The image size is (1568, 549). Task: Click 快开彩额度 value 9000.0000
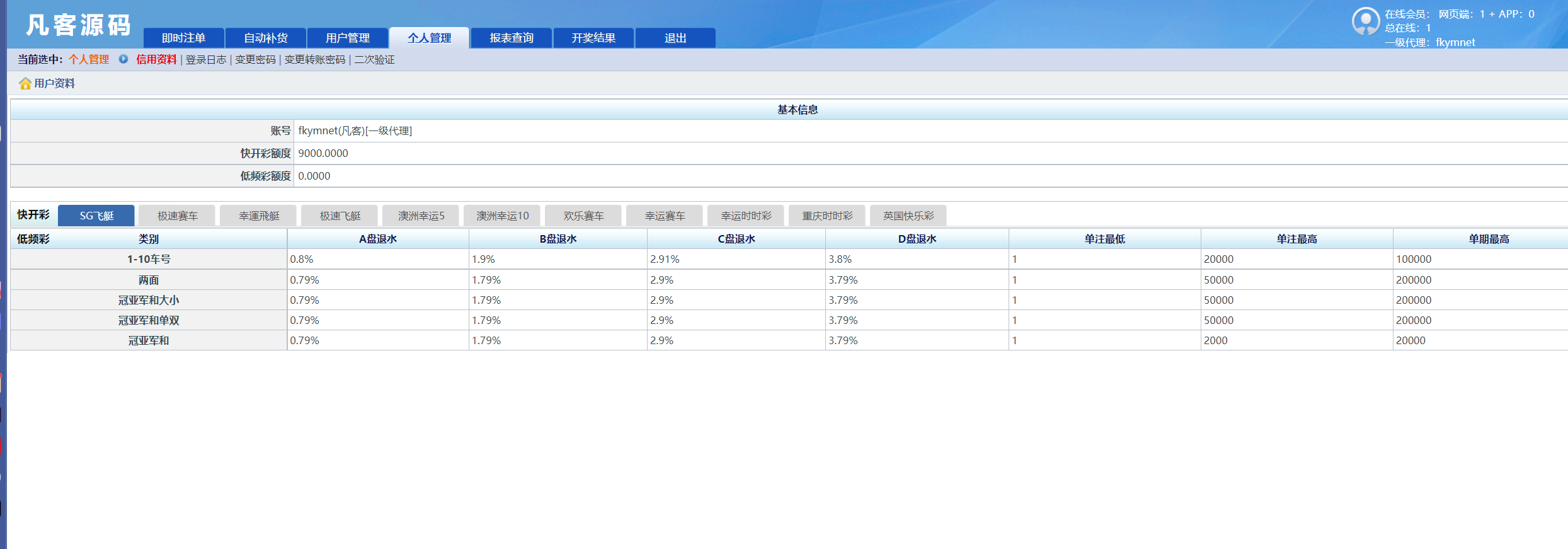[323, 153]
